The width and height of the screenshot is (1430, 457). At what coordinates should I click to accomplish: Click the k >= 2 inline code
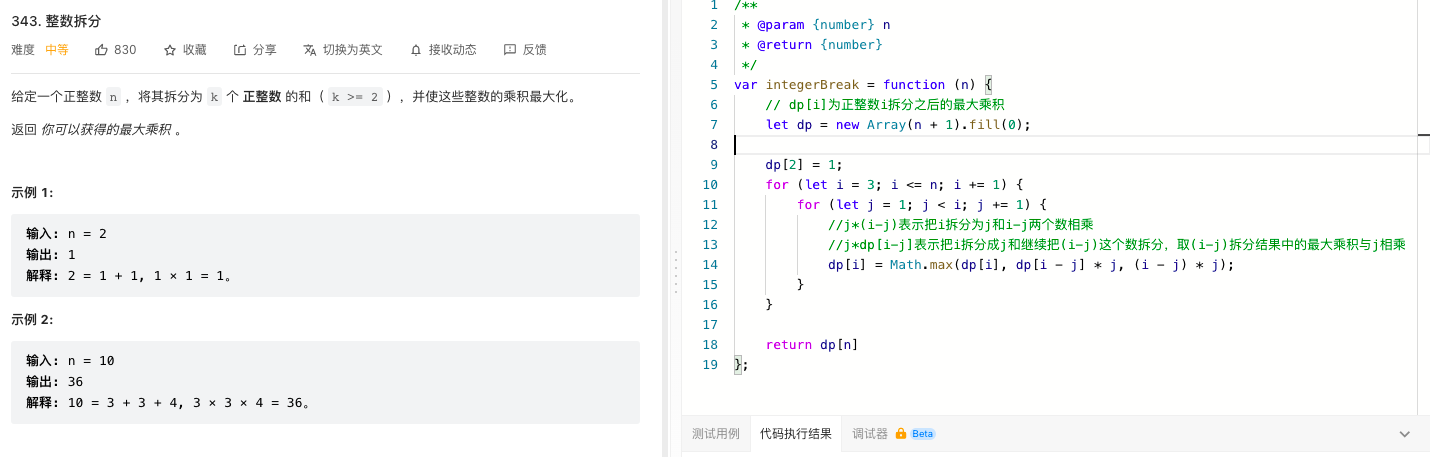tap(356, 97)
